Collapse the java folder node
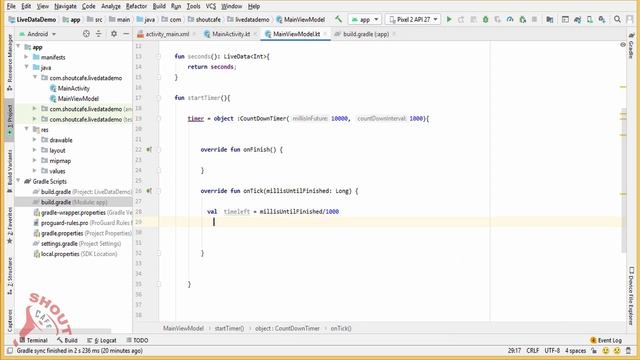The height and width of the screenshot is (360, 640). coord(27,67)
